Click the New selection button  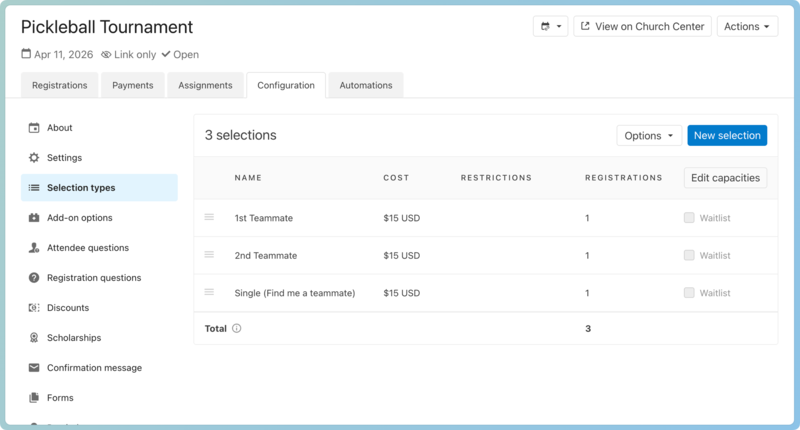726,136
